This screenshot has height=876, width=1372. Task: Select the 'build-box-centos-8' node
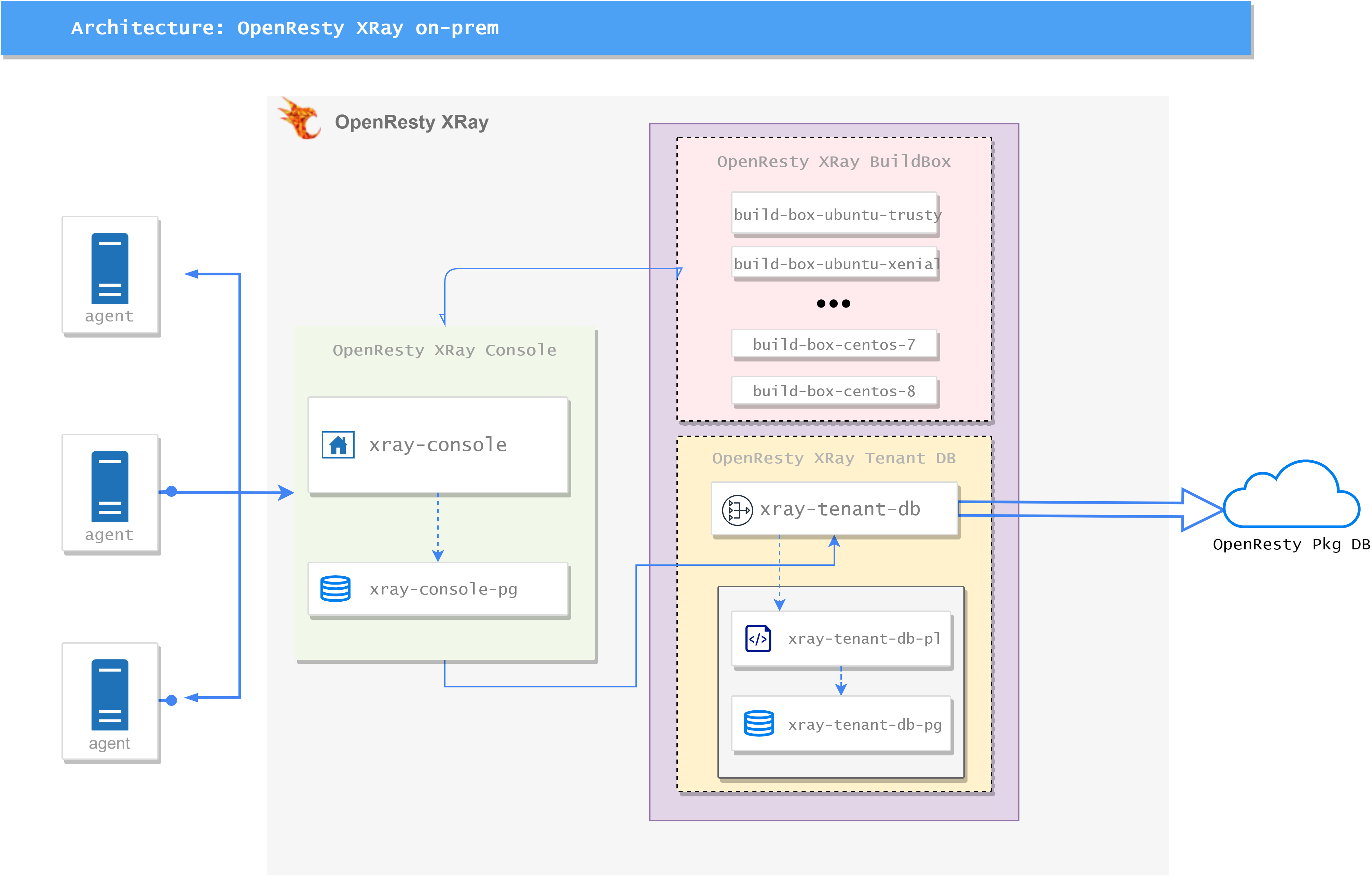click(x=834, y=391)
